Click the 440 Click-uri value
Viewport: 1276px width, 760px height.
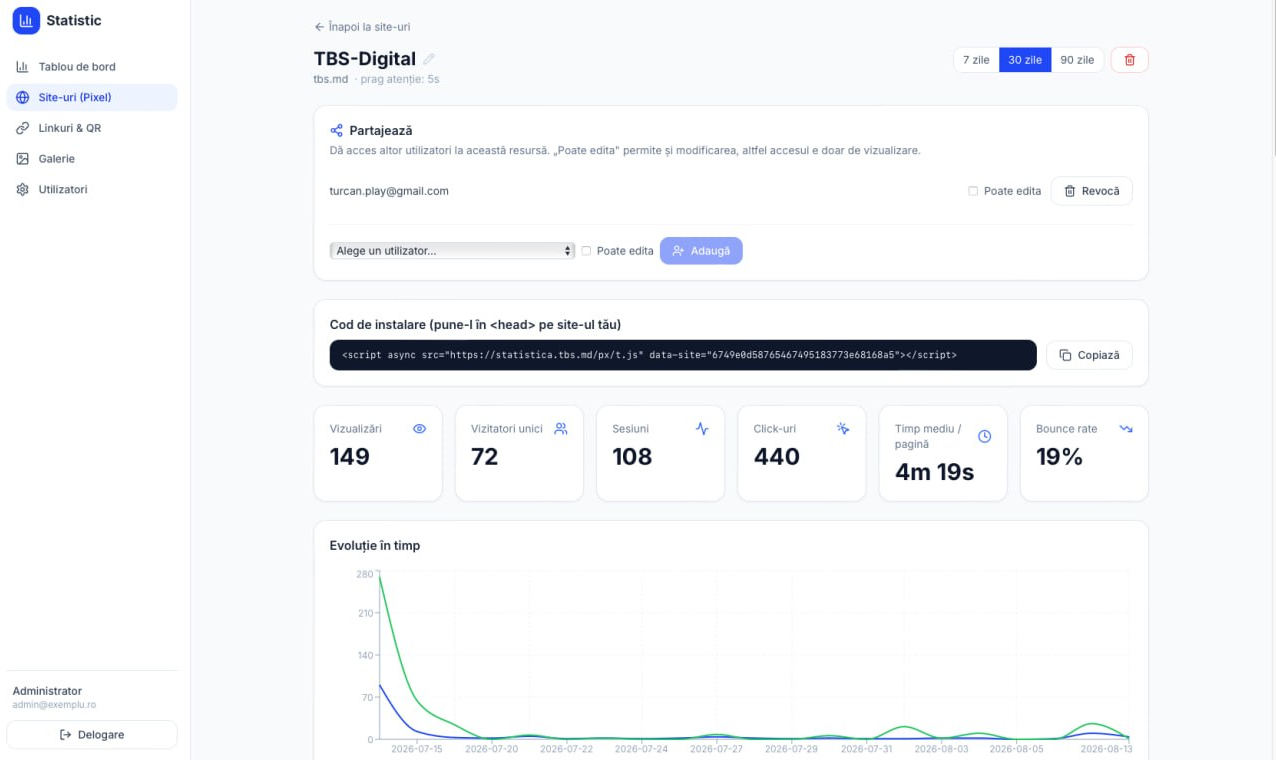[x=777, y=457]
